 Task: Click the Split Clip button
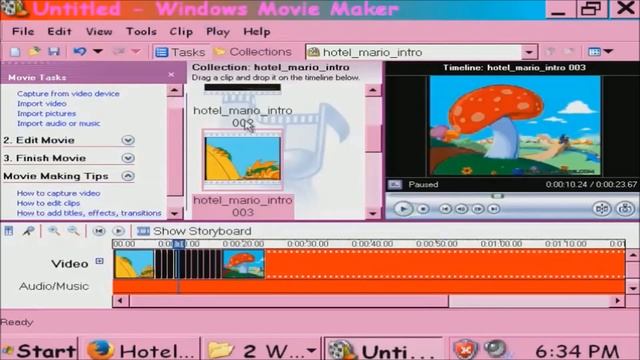(x=602, y=208)
